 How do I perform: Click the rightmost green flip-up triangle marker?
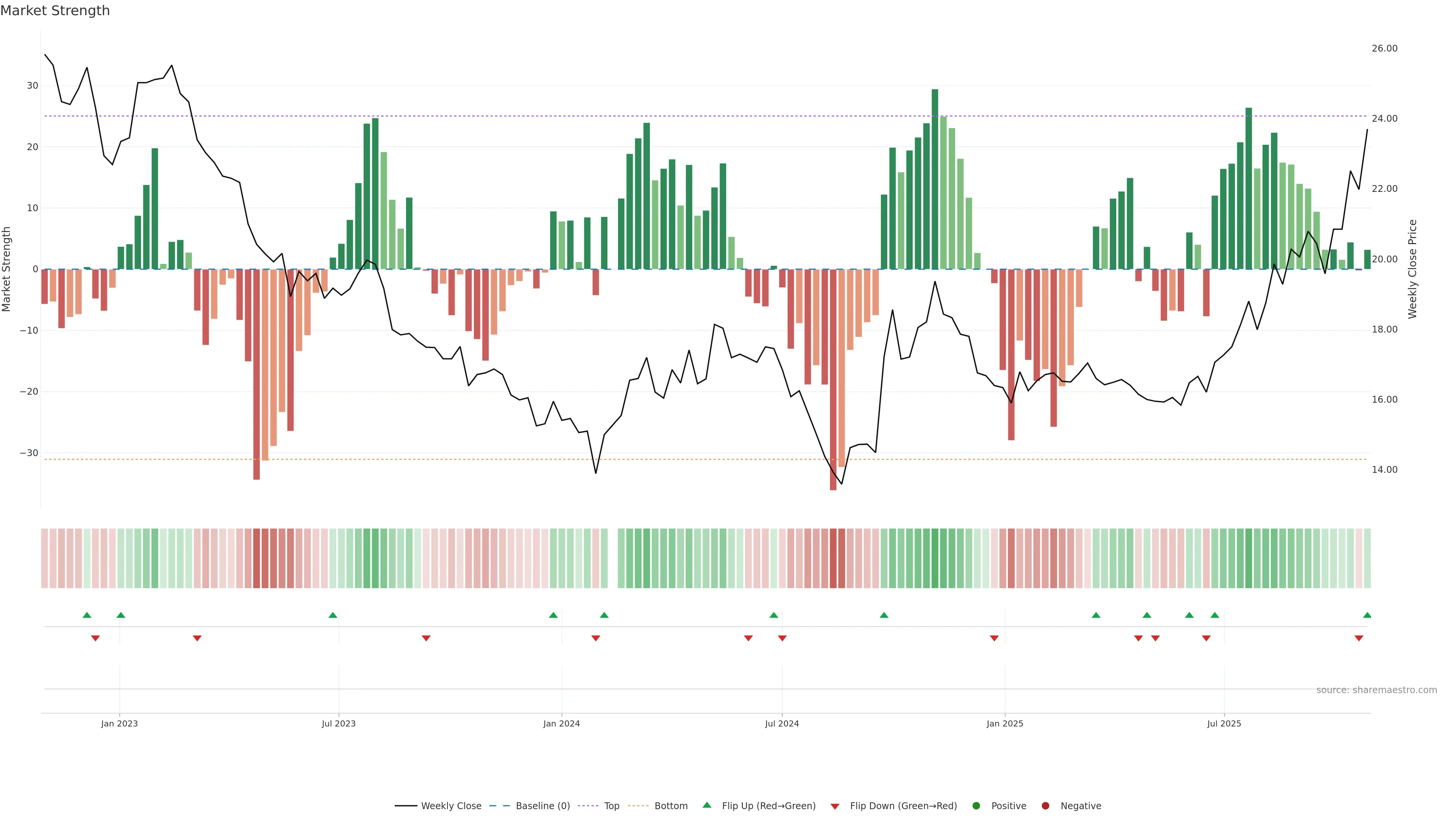point(1367,615)
